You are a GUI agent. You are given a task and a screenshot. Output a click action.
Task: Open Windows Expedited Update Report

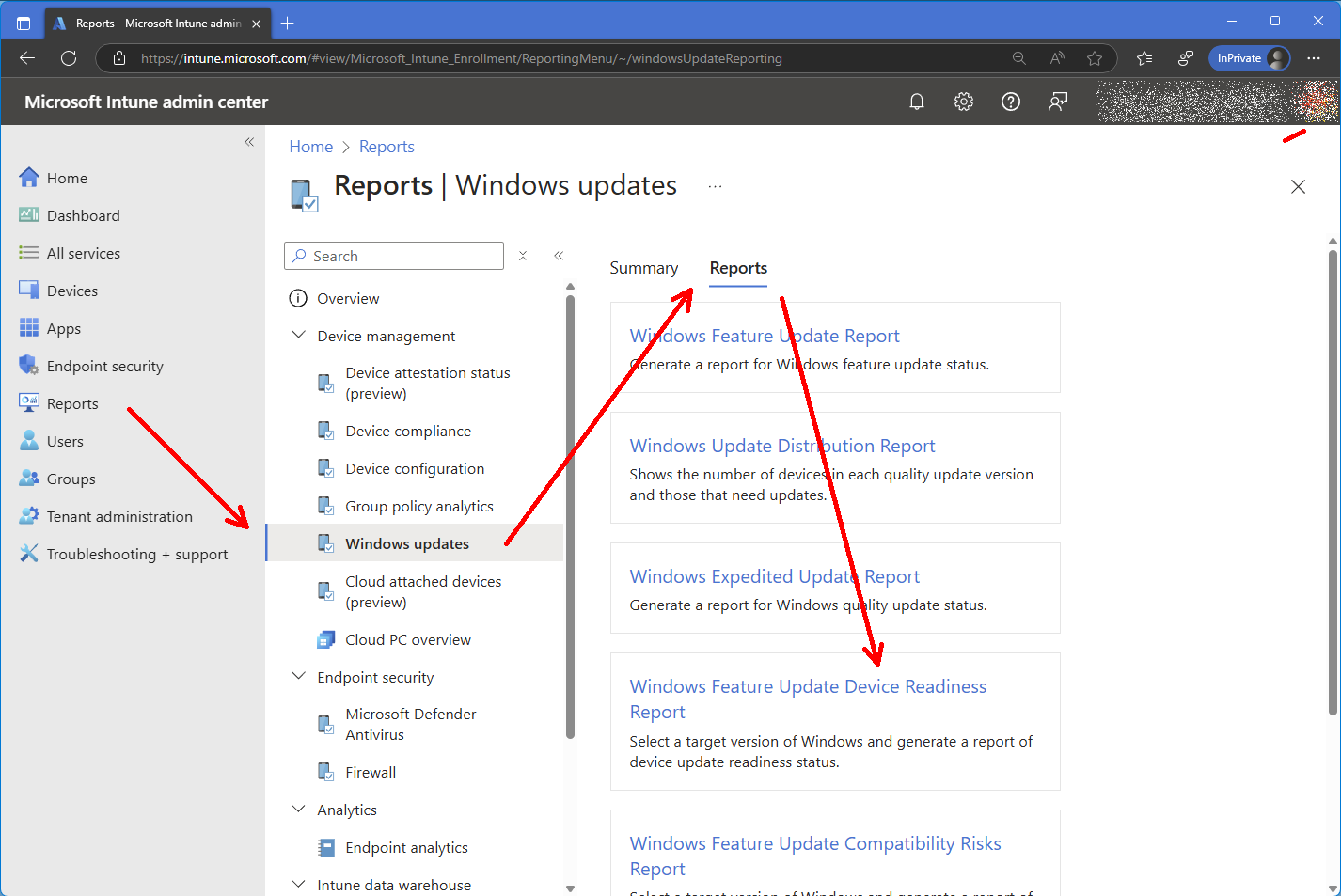coord(774,576)
